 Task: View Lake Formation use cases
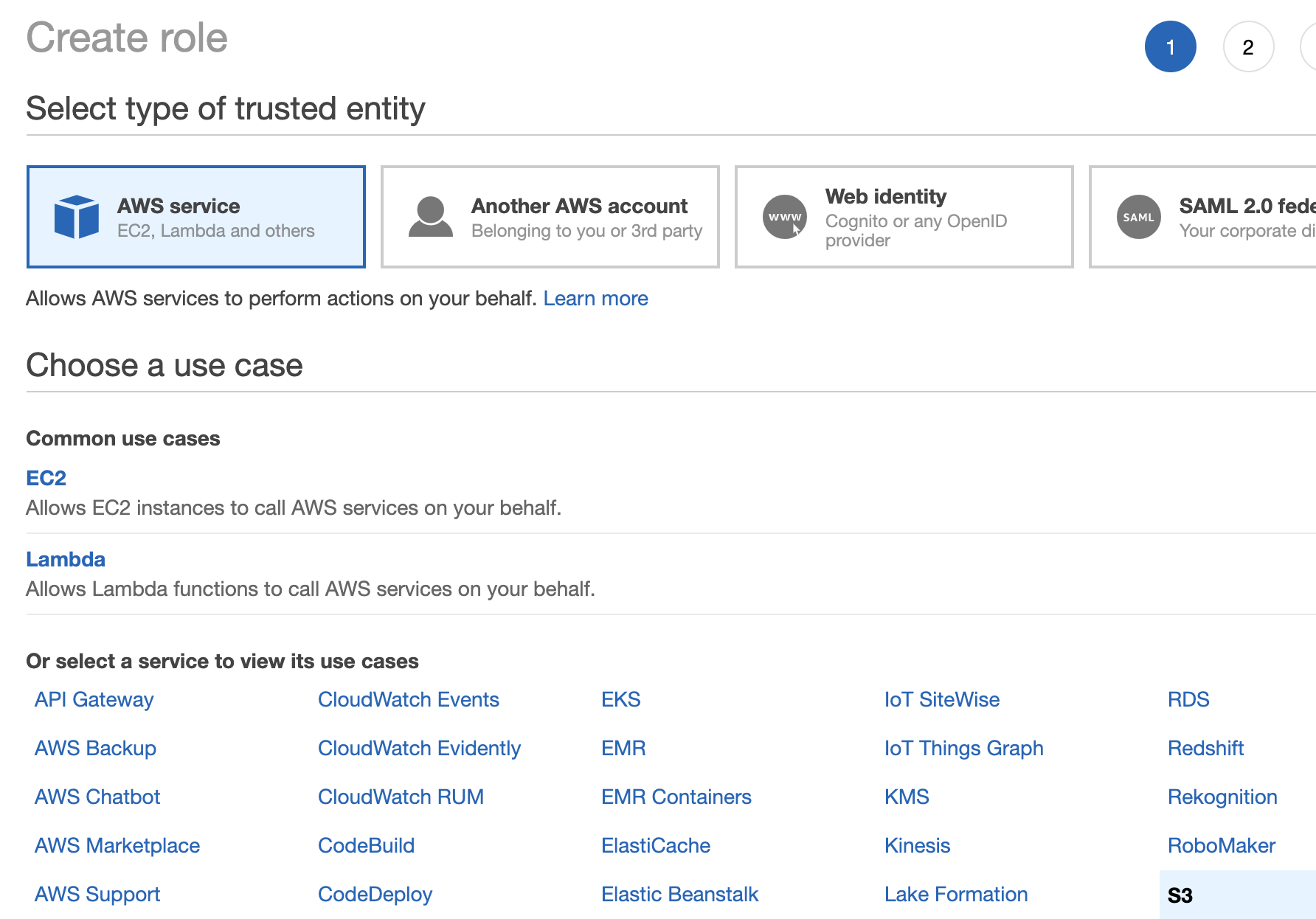tap(956, 894)
